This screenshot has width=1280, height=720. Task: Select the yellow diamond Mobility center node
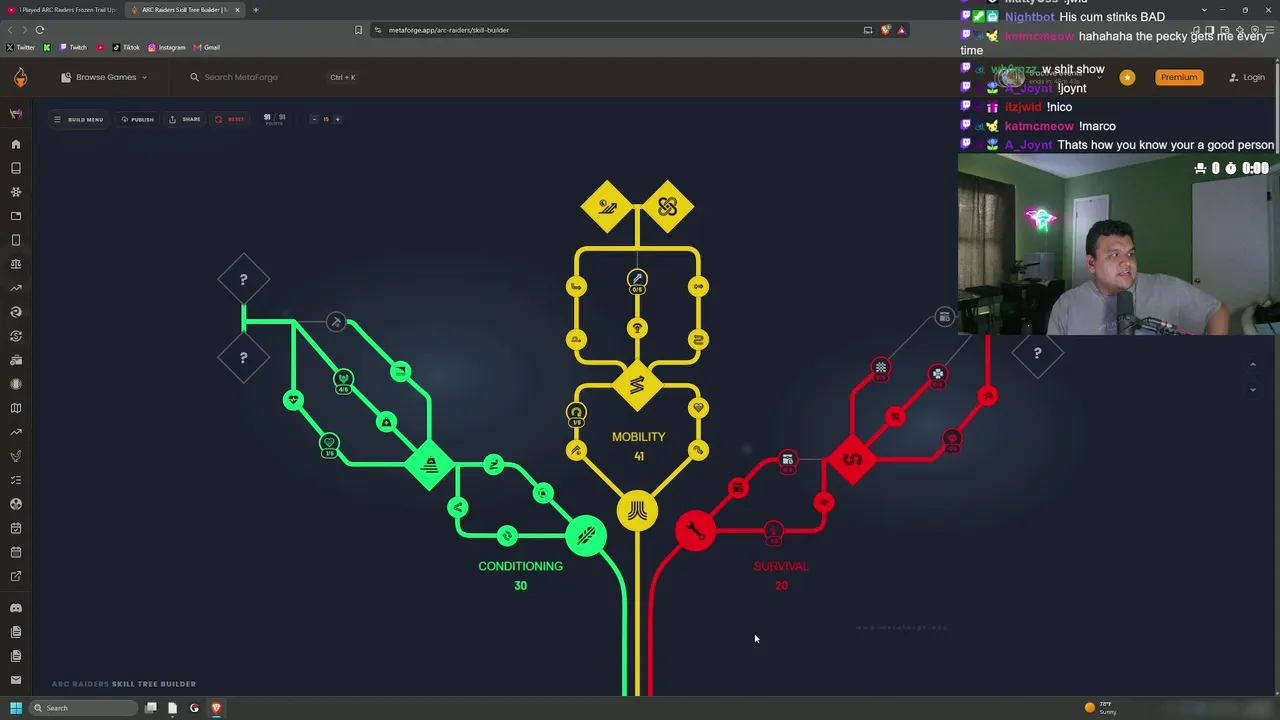click(637, 385)
